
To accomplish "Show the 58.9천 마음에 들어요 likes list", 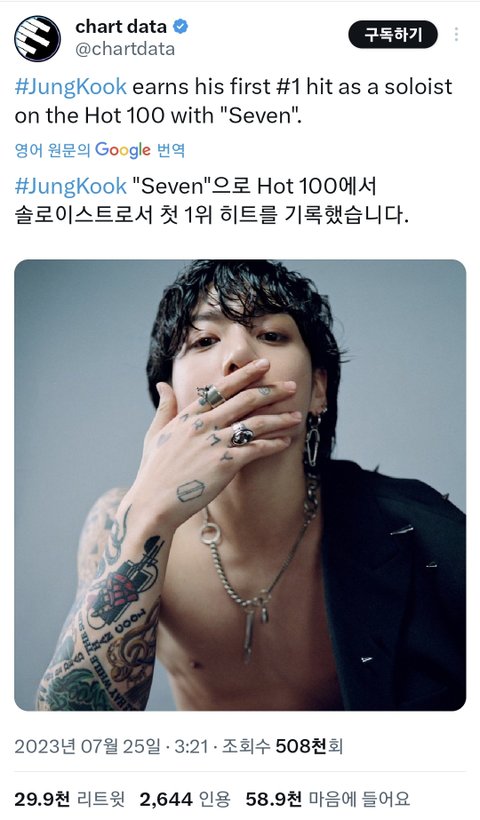I will click(328, 799).
